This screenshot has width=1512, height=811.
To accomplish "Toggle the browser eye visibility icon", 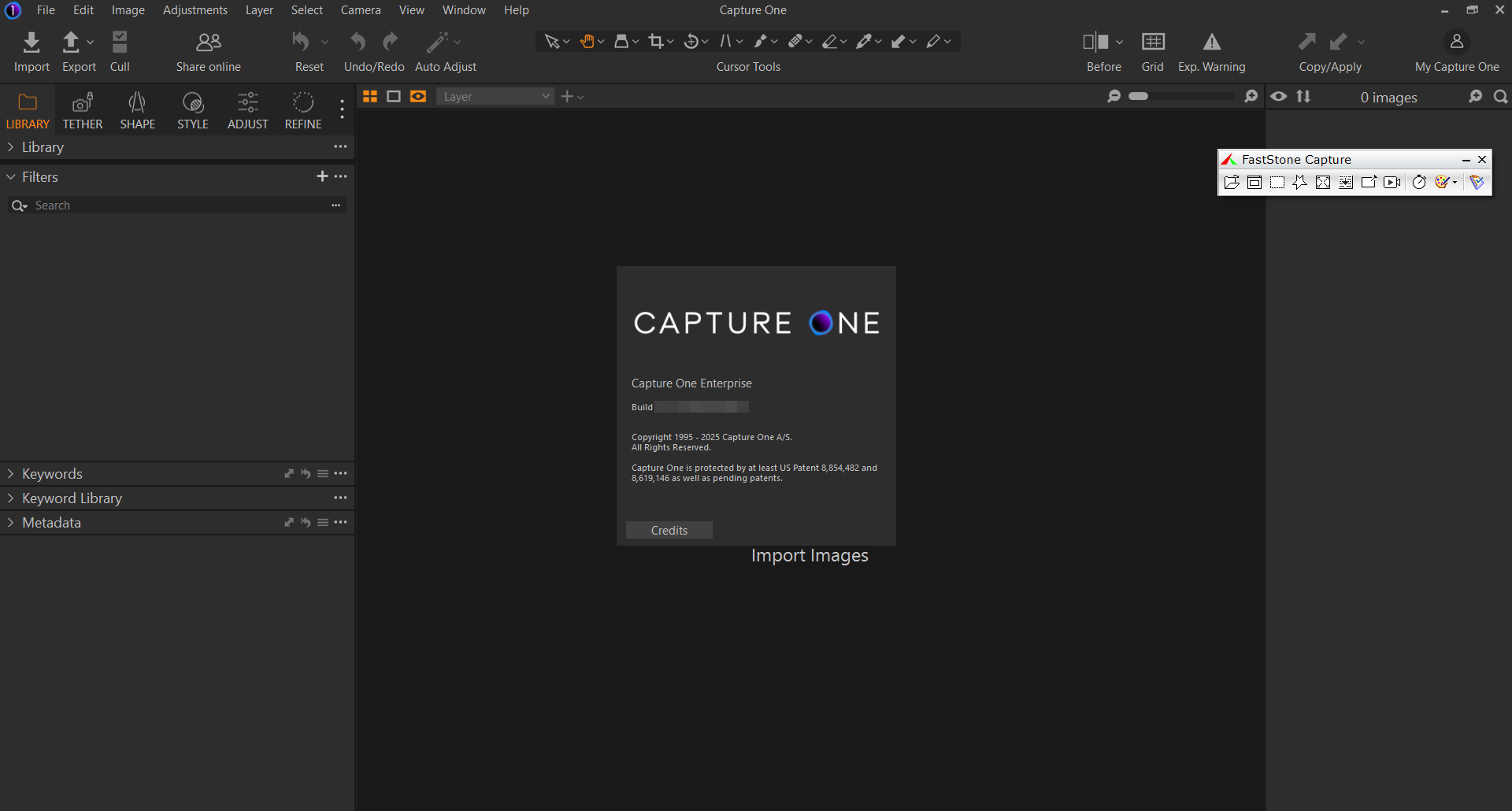I will click(x=1279, y=97).
